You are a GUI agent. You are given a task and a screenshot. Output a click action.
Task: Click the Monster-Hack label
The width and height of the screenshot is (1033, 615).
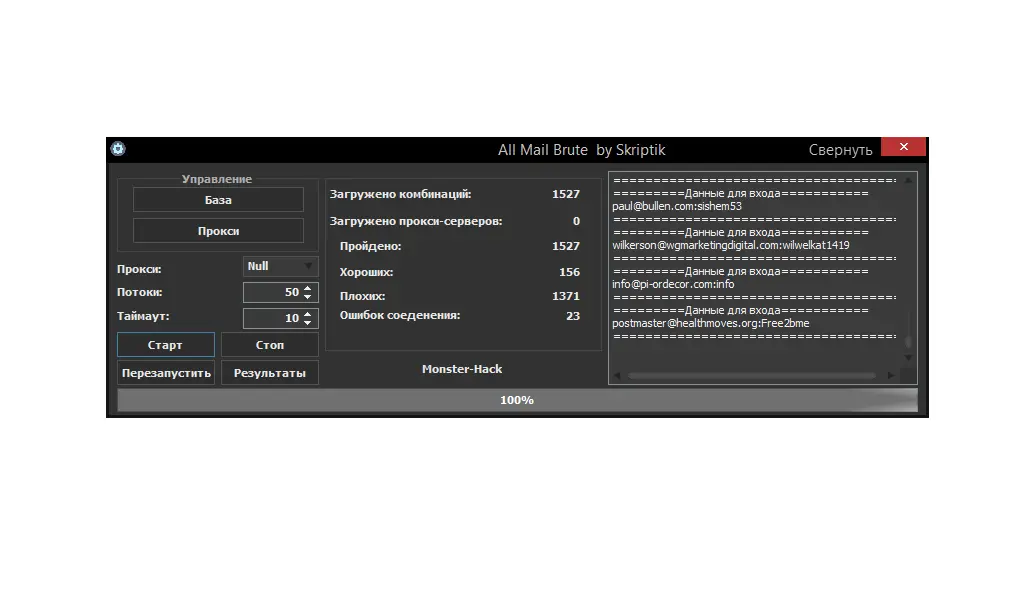pos(461,368)
